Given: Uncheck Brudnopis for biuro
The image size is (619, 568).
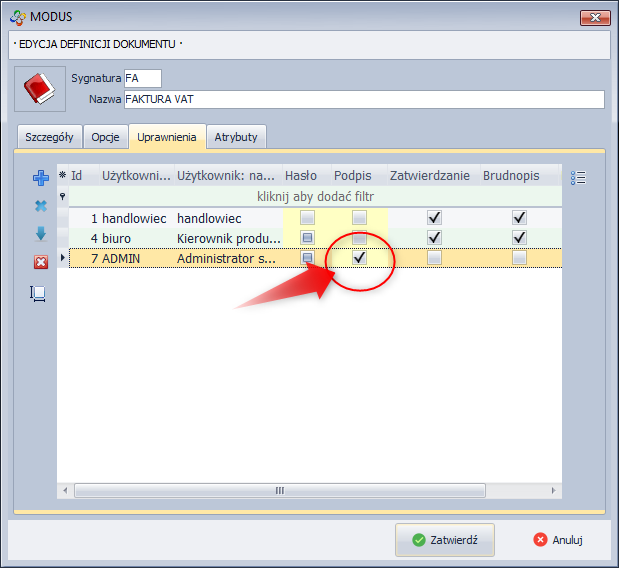Looking at the screenshot, I should (x=519, y=238).
